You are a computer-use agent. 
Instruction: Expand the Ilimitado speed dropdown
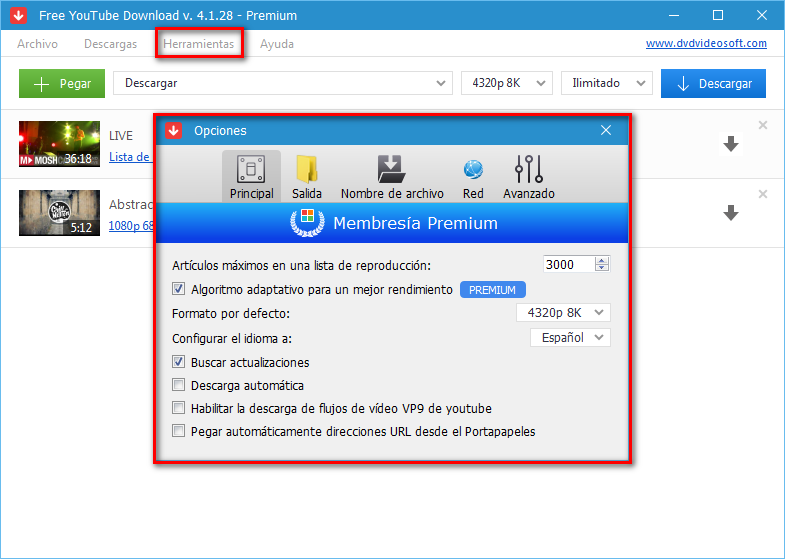point(607,83)
